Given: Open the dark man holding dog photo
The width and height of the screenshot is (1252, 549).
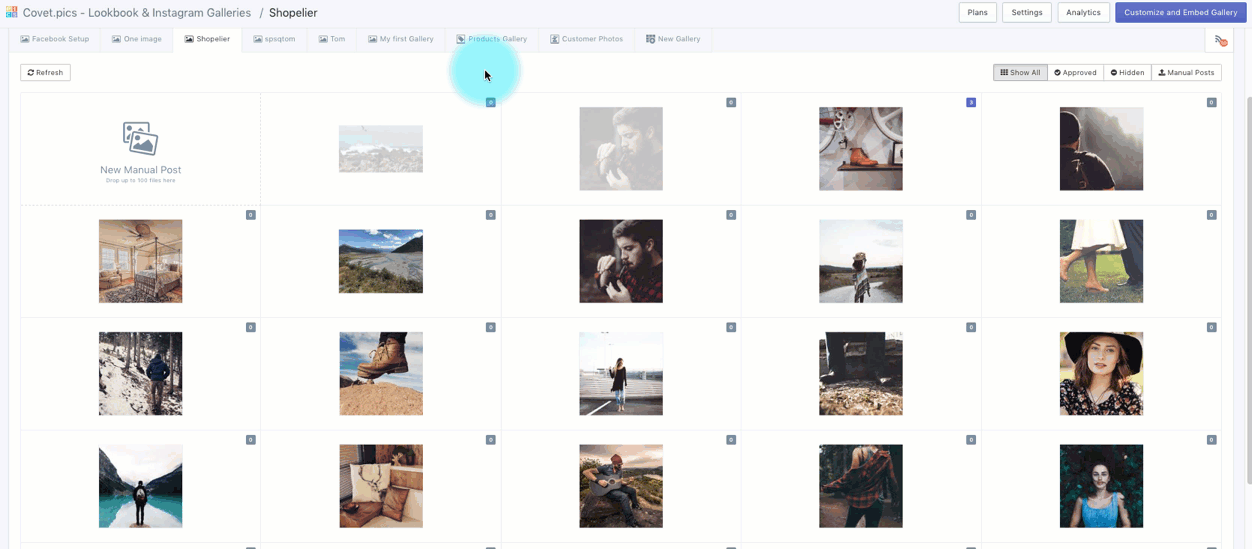Looking at the screenshot, I should (x=621, y=261).
